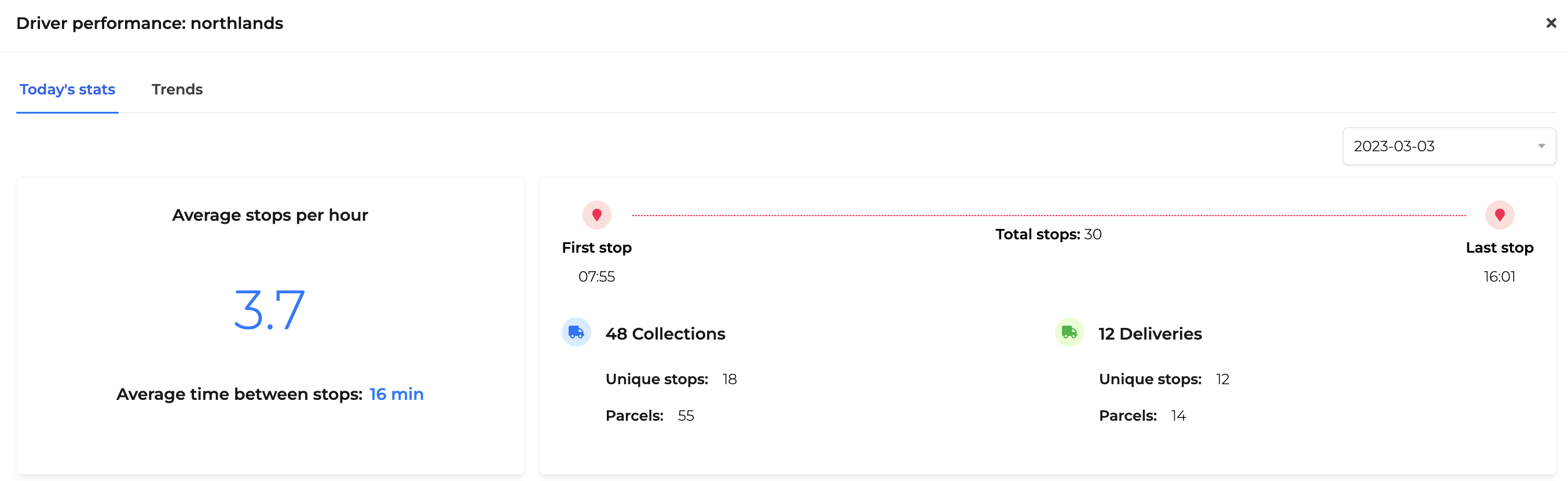
Task: Open the 2023-03-03 date dropdown
Action: coord(1449,146)
